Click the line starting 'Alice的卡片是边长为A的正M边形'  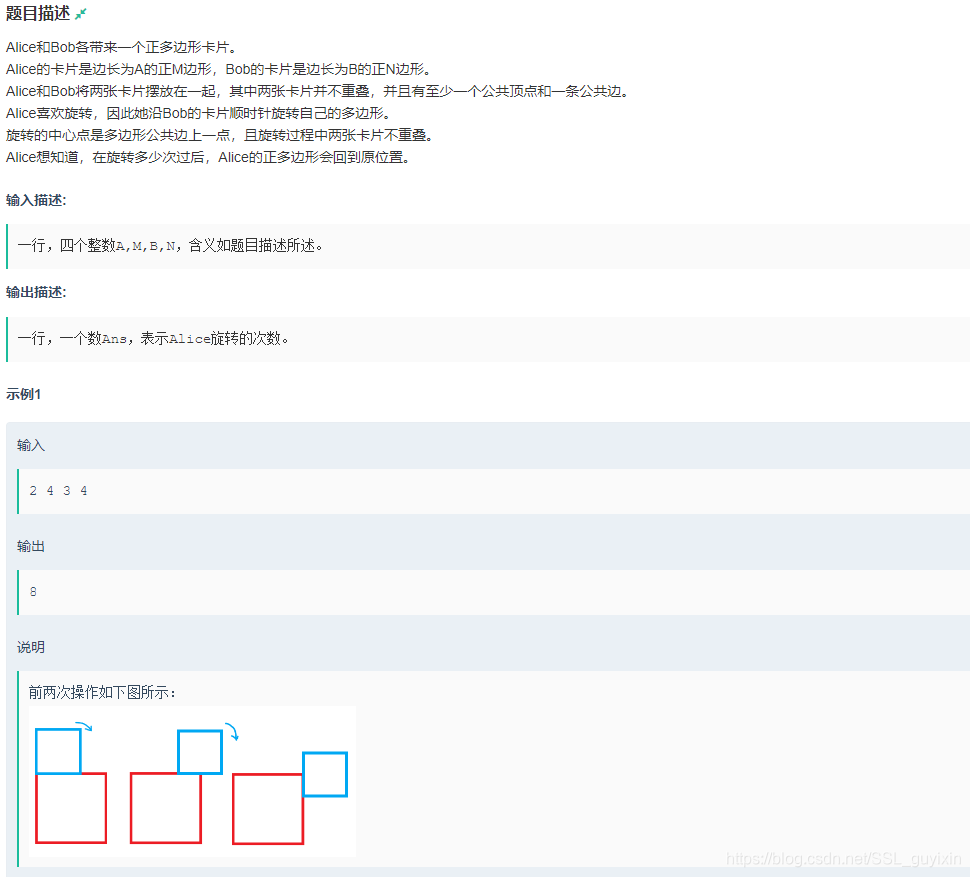218,69
